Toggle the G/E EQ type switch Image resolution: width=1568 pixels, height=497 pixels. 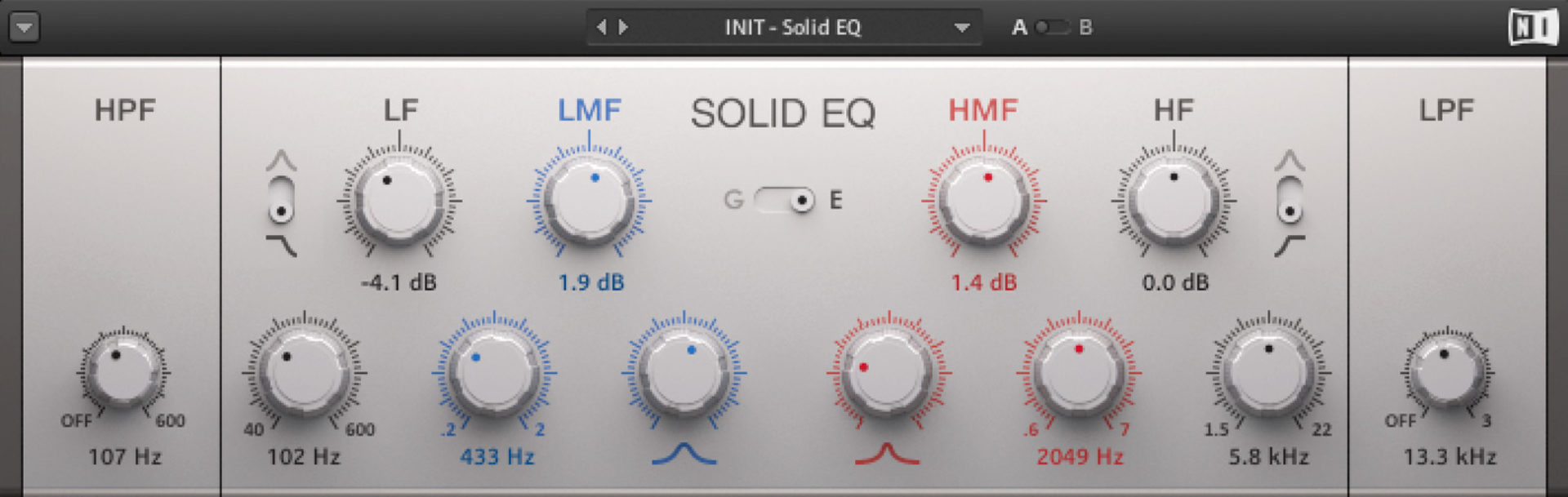coord(784,200)
